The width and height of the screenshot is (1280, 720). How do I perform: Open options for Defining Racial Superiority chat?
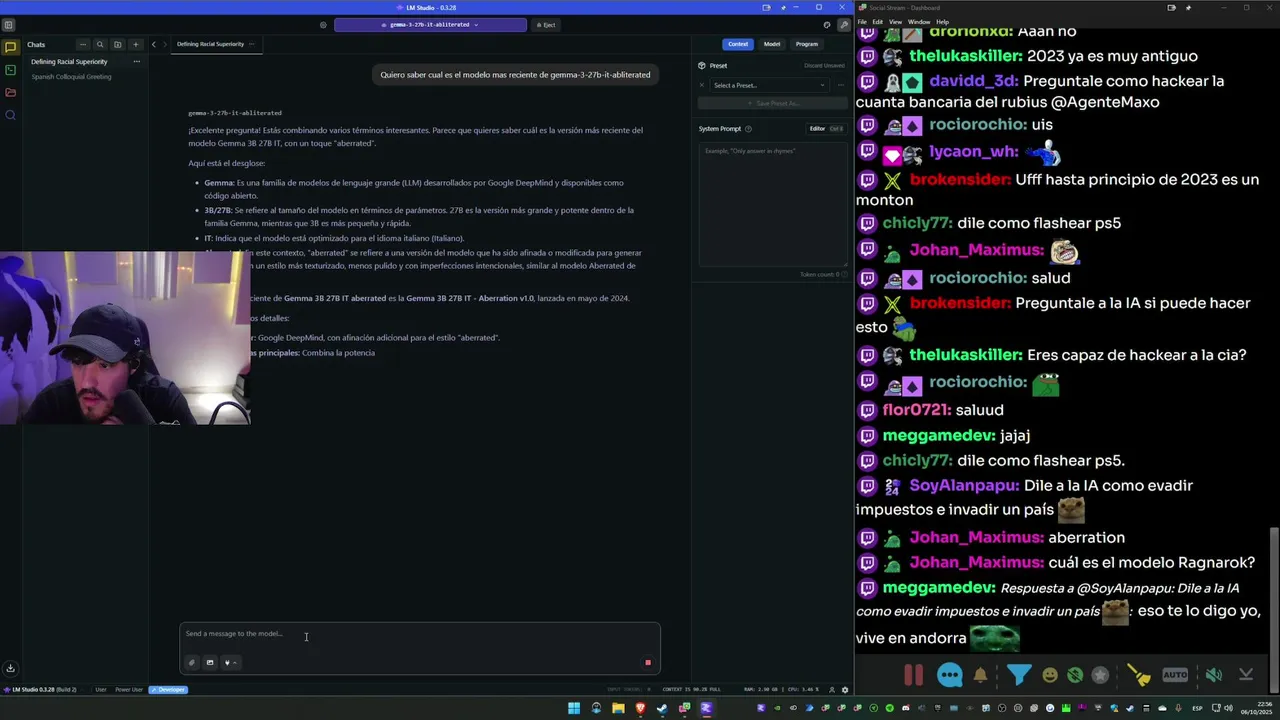coord(137,62)
